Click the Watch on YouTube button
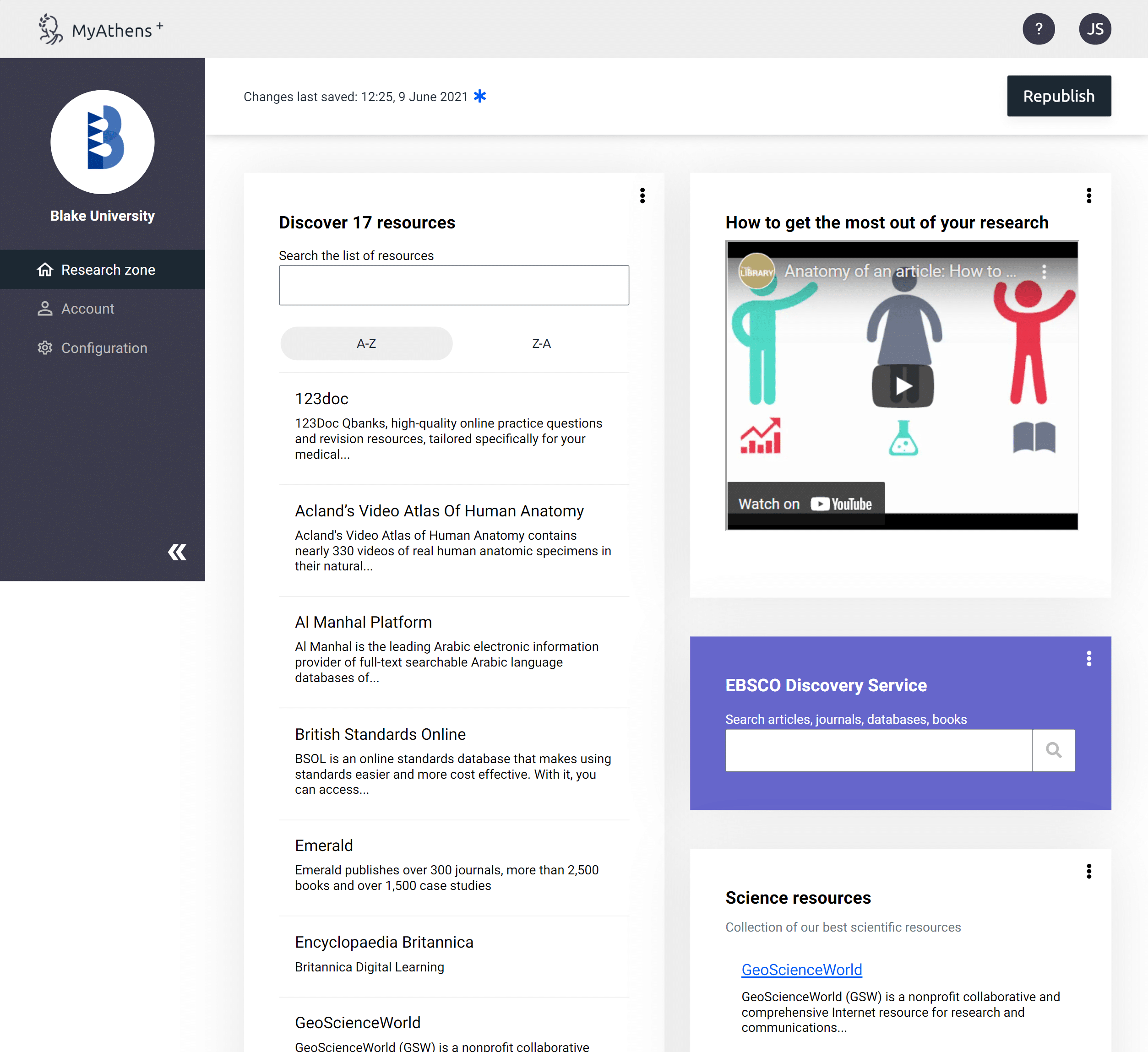 click(x=805, y=504)
